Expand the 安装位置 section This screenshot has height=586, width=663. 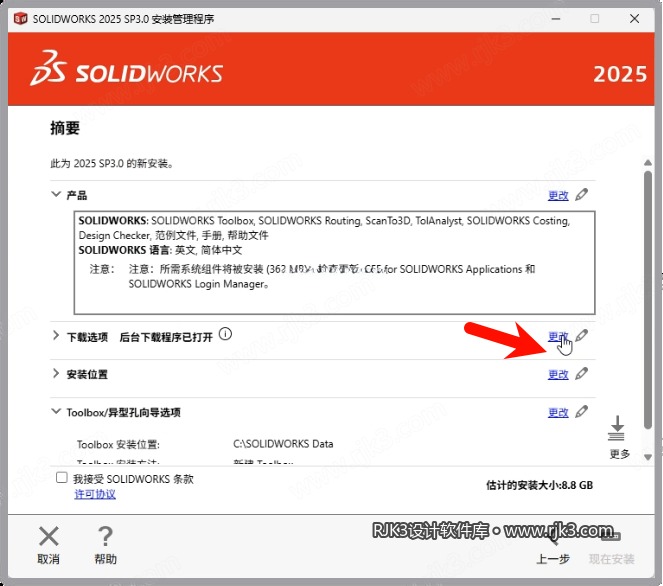pyautogui.click(x=56, y=373)
